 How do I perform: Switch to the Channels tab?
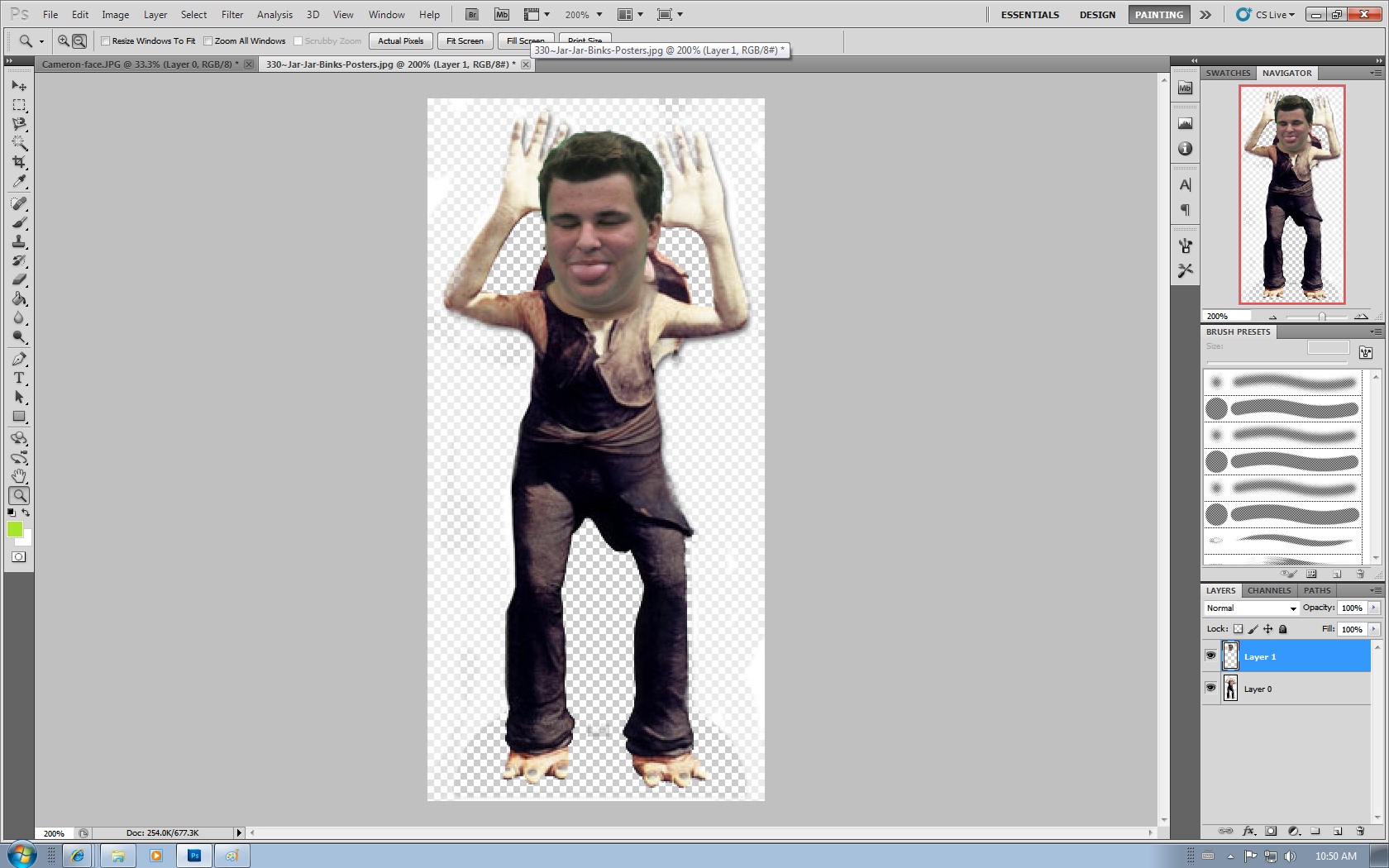pyautogui.click(x=1269, y=590)
